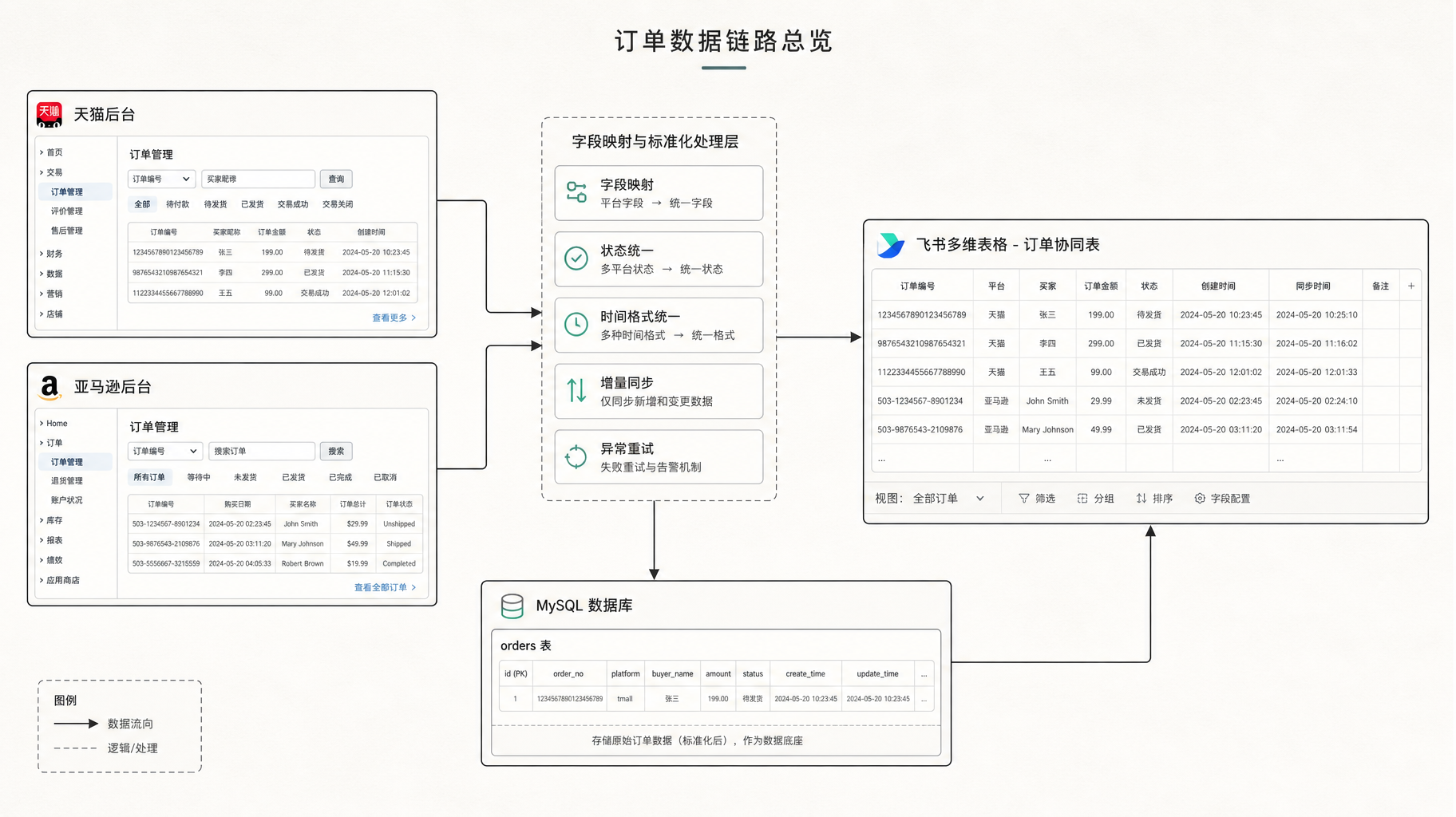Click the 搜索订单 input field
Screen dimensions: 1456x817
coord(262,452)
